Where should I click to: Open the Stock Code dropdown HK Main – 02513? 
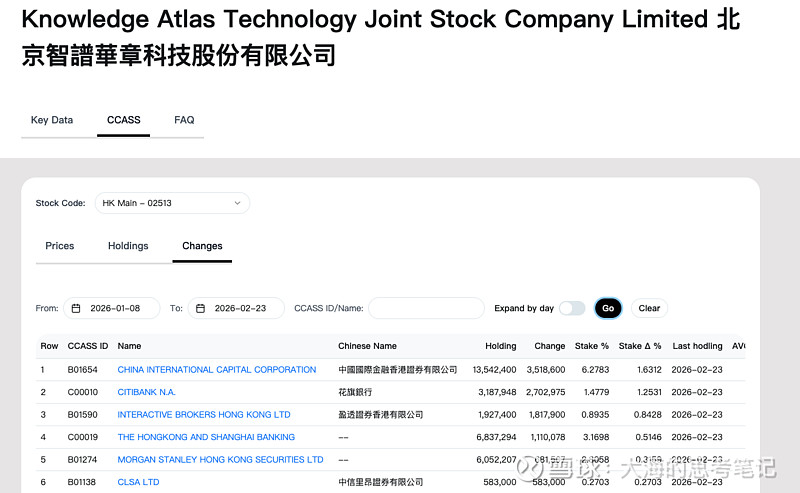click(172, 203)
